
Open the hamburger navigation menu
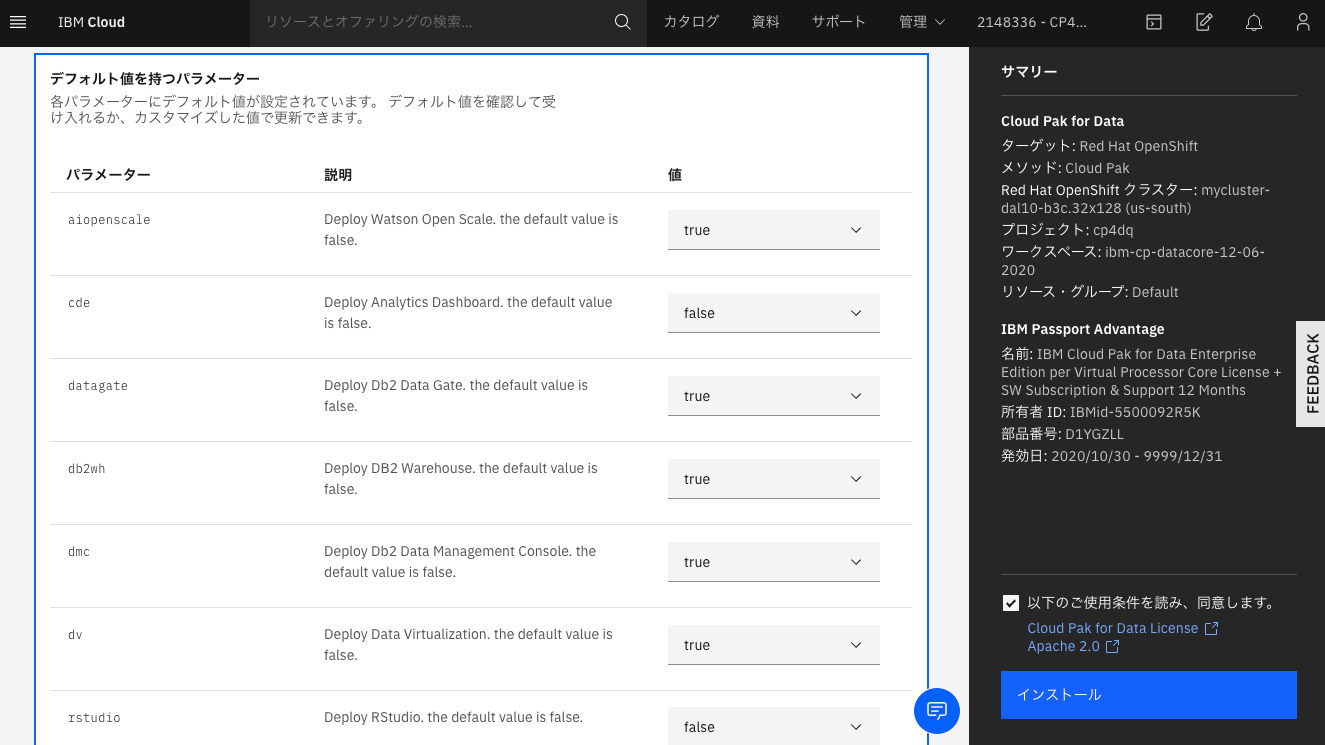[x=18, y=22]
